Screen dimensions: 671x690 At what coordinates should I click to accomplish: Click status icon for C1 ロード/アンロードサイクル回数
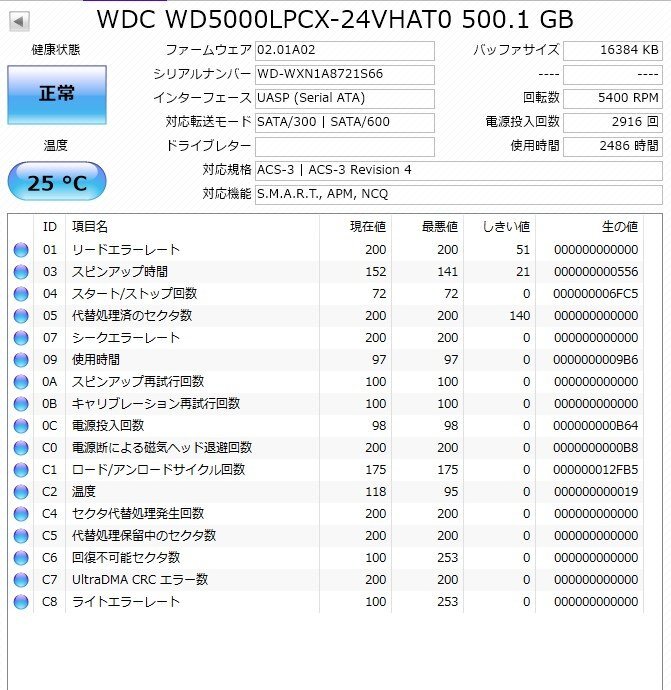(x=21, y=470)
